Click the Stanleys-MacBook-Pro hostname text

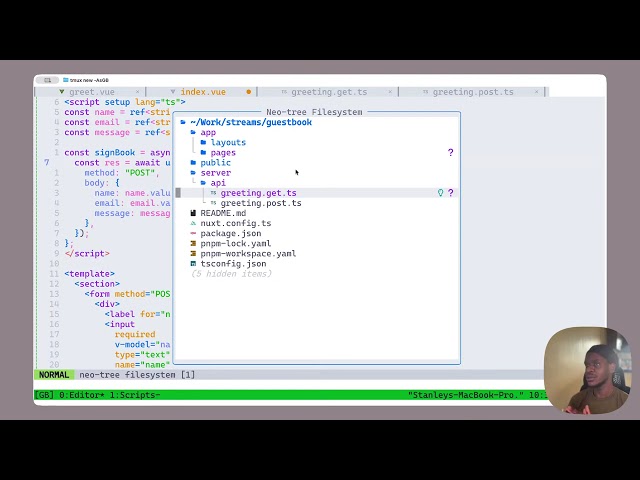[x=465, y=395]
